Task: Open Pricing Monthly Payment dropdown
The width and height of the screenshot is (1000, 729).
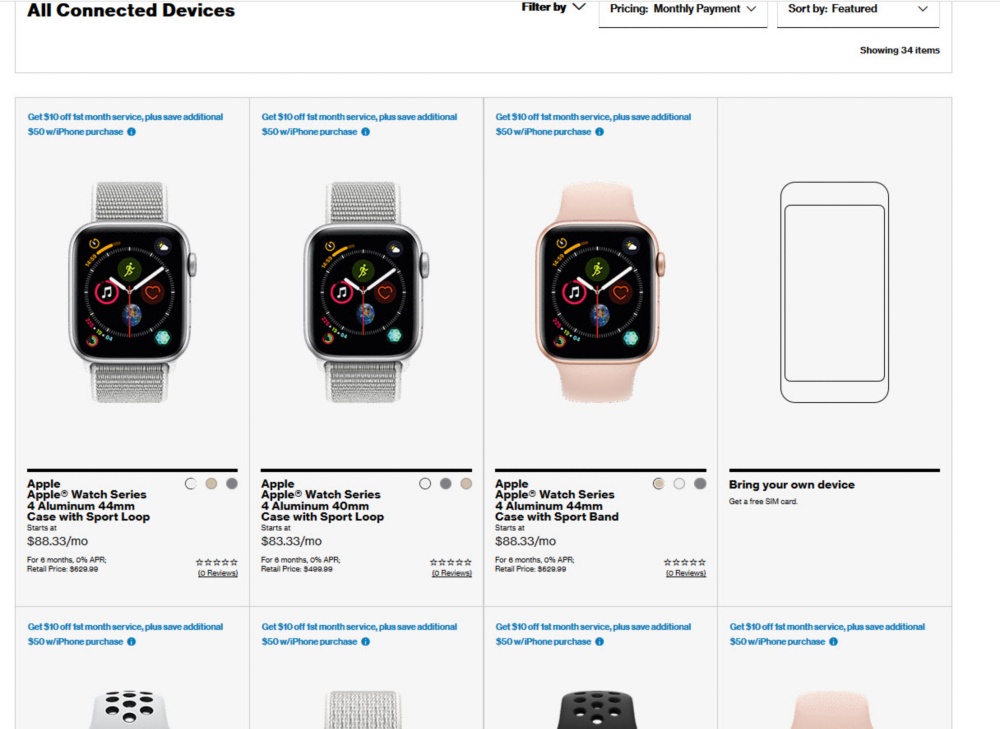Action: point(683,9)
